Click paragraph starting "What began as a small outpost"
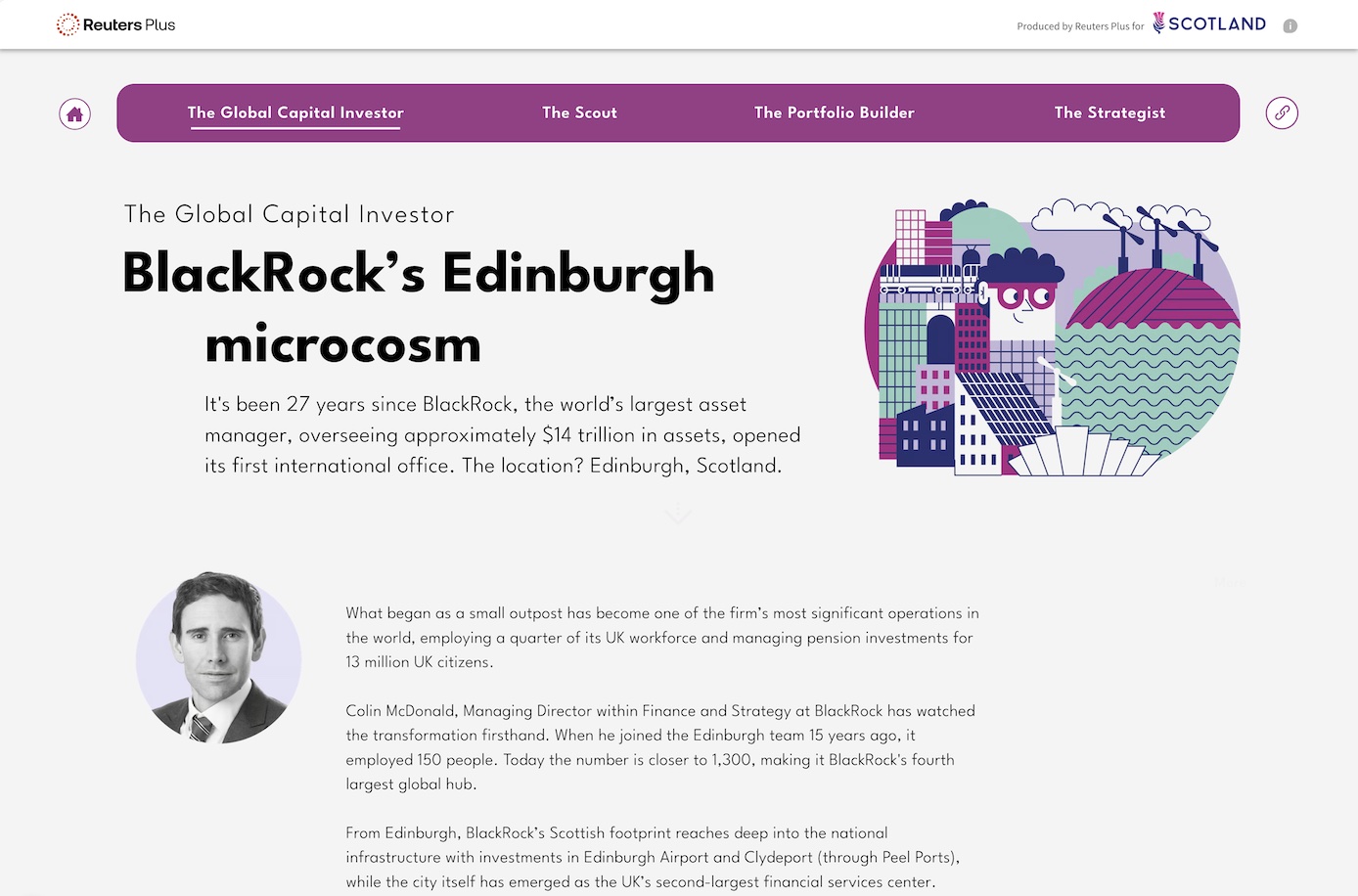This screenshot has height=896, width=1358. pyautogui.click(x=662, y=638)
